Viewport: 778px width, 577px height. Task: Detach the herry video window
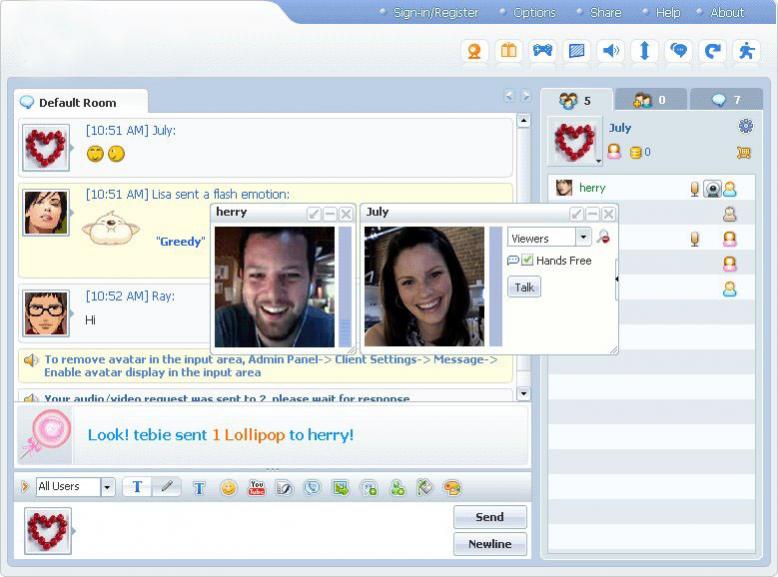314,214
